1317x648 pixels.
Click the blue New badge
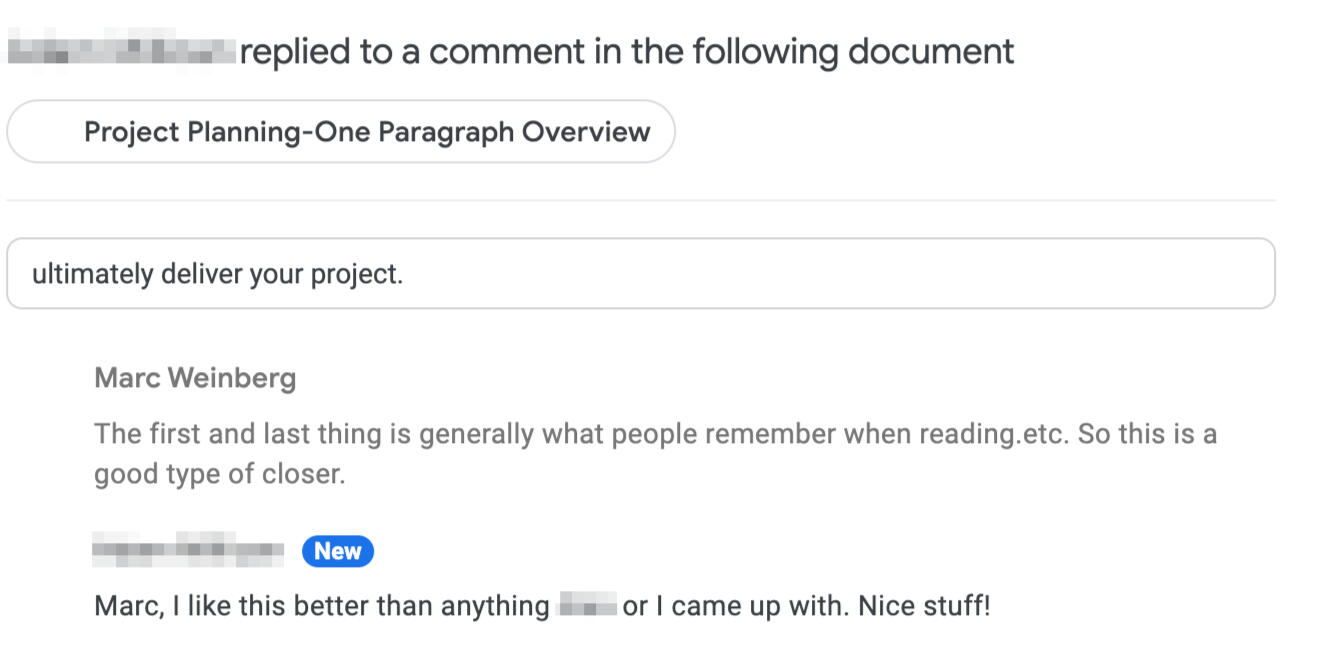338,551
